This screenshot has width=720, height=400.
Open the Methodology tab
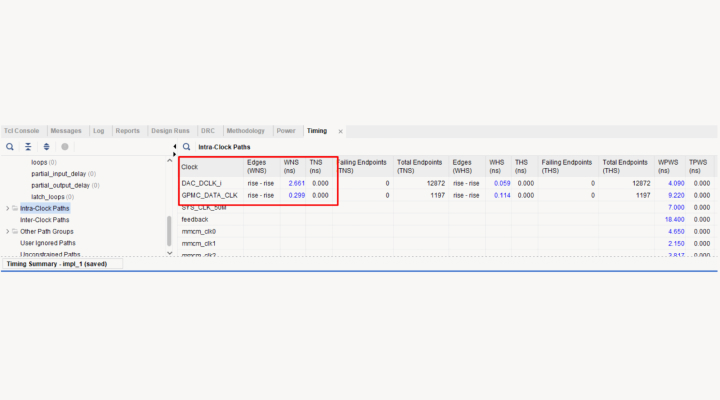click(x=246, y=131)
